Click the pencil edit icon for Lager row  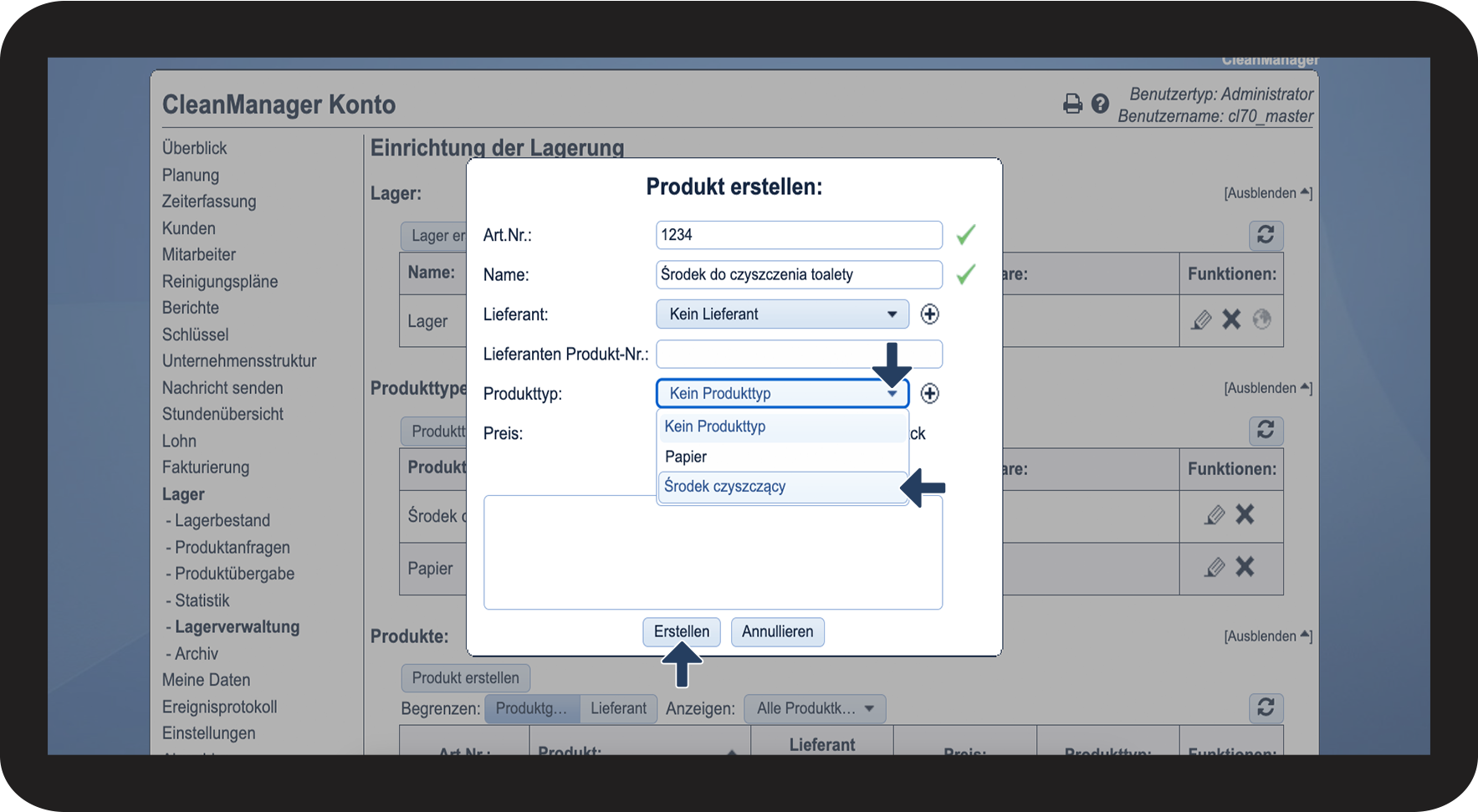tap(1202, 319)
